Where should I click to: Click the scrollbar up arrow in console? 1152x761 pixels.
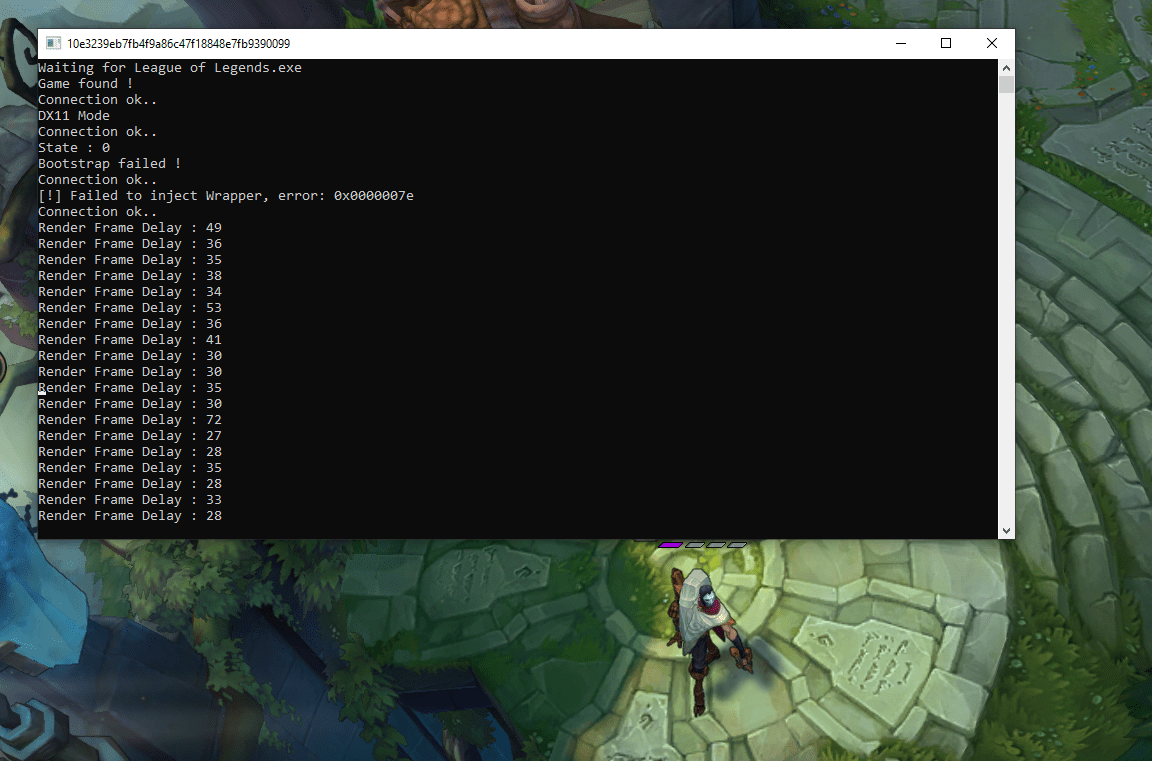click(1006, 68)
